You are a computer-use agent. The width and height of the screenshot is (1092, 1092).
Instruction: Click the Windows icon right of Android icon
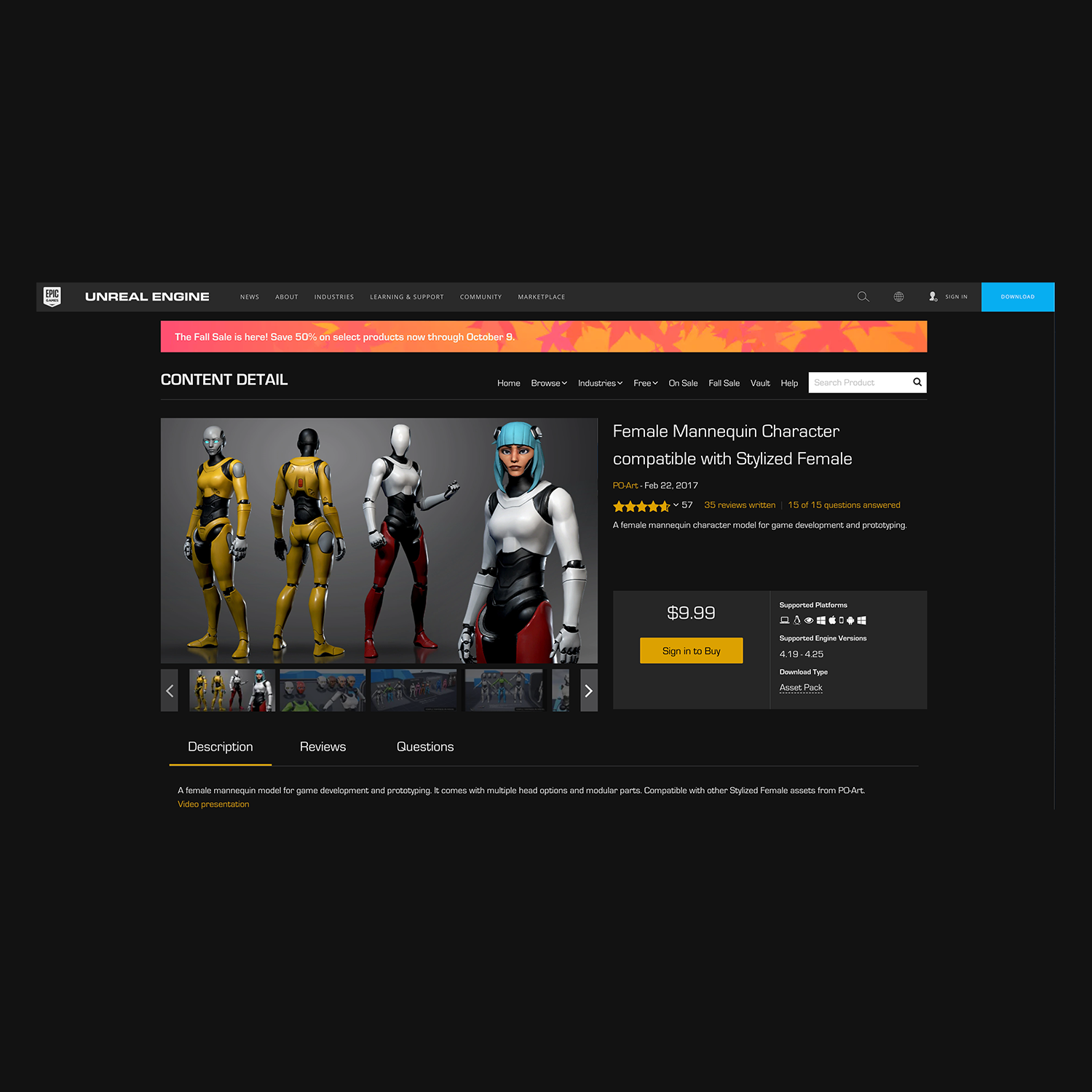[x=862, y=620]
